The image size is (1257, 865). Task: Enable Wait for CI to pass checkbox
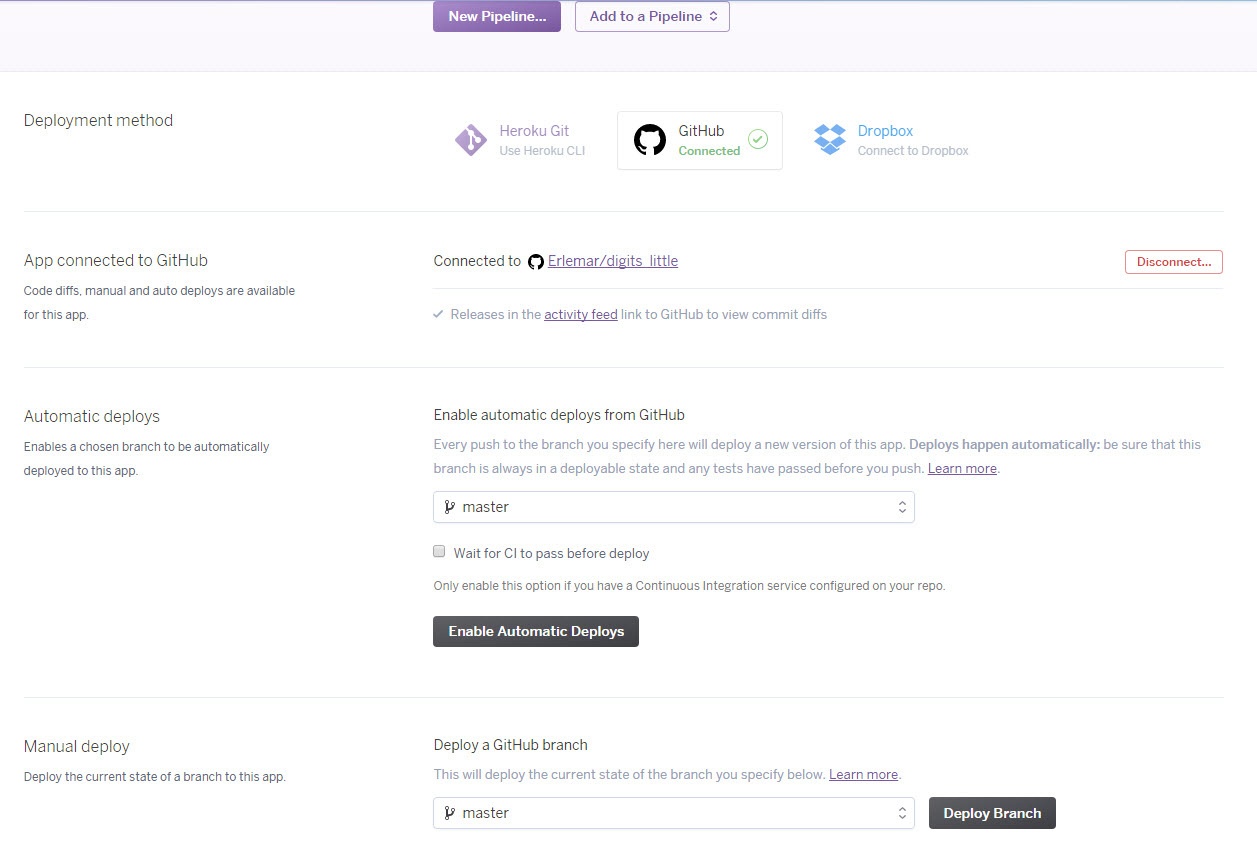point(439,551)
